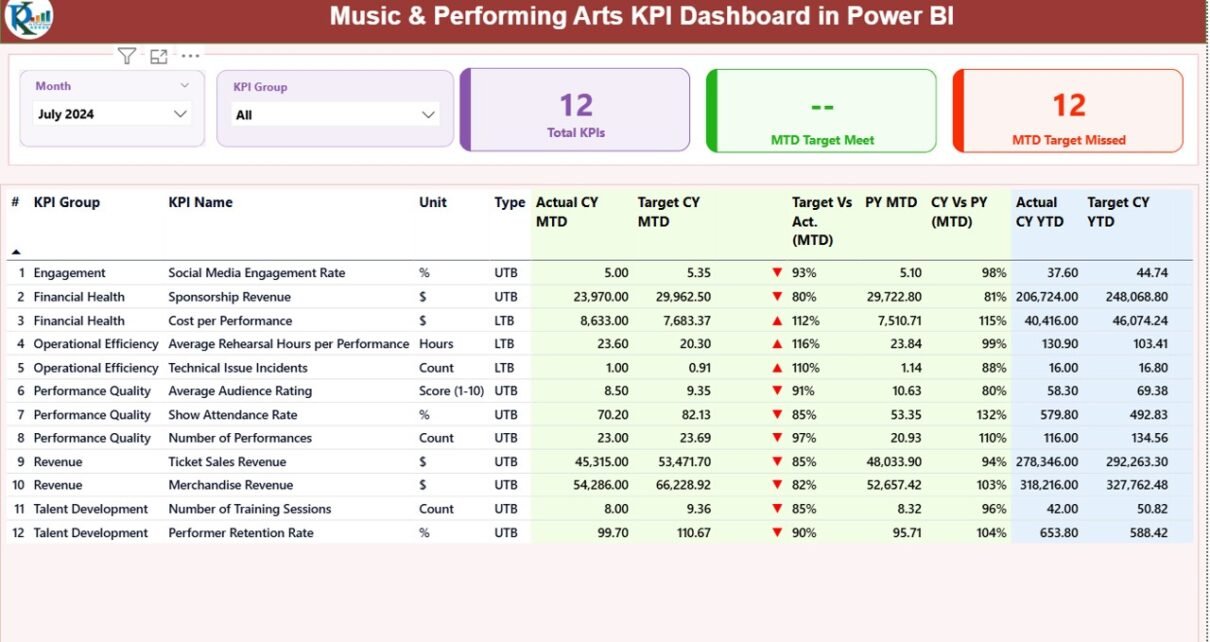The width and height of the screenshot is (1210, 642).
Task: Click the small chevron beside the Month slicer title
Action: point(184,86)
